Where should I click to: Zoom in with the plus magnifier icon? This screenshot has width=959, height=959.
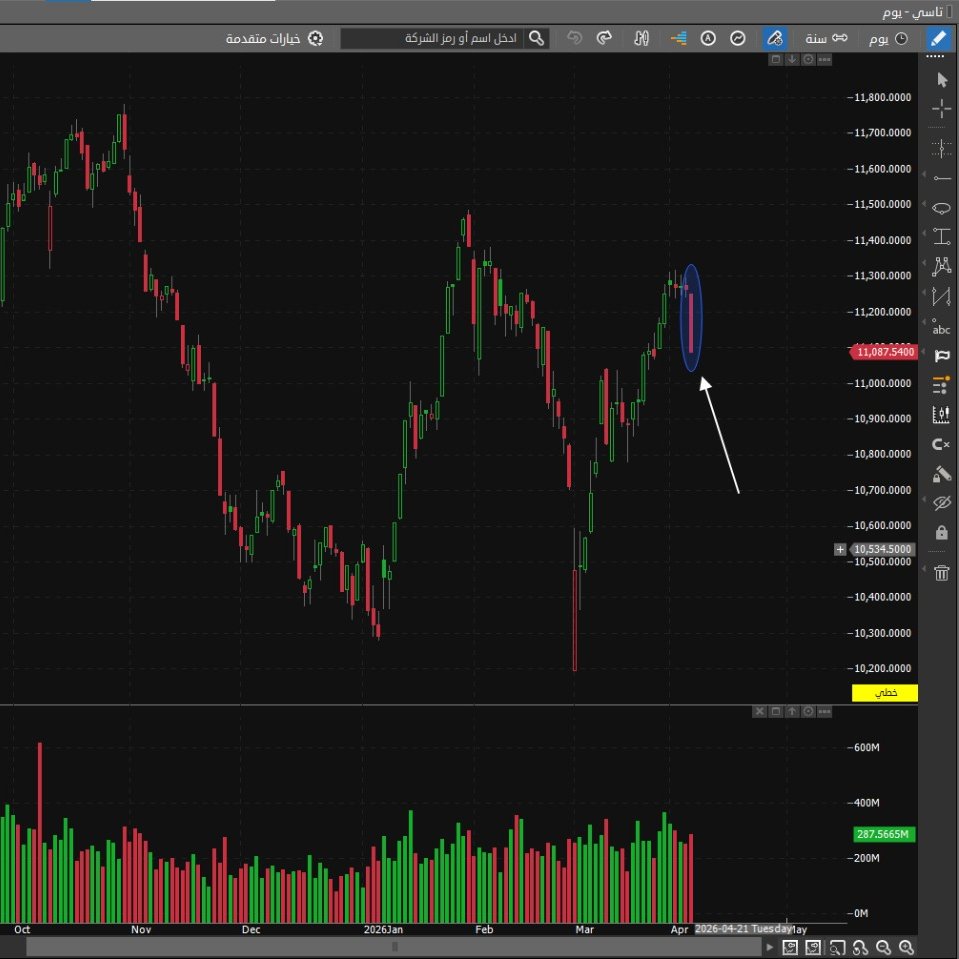(x=906, y=947)
